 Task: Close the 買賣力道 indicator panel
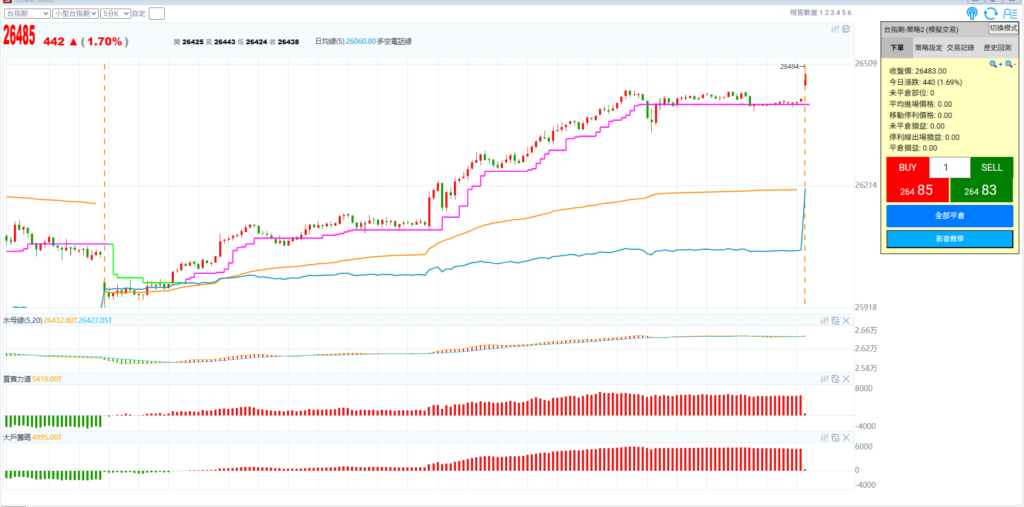point(845,379)
